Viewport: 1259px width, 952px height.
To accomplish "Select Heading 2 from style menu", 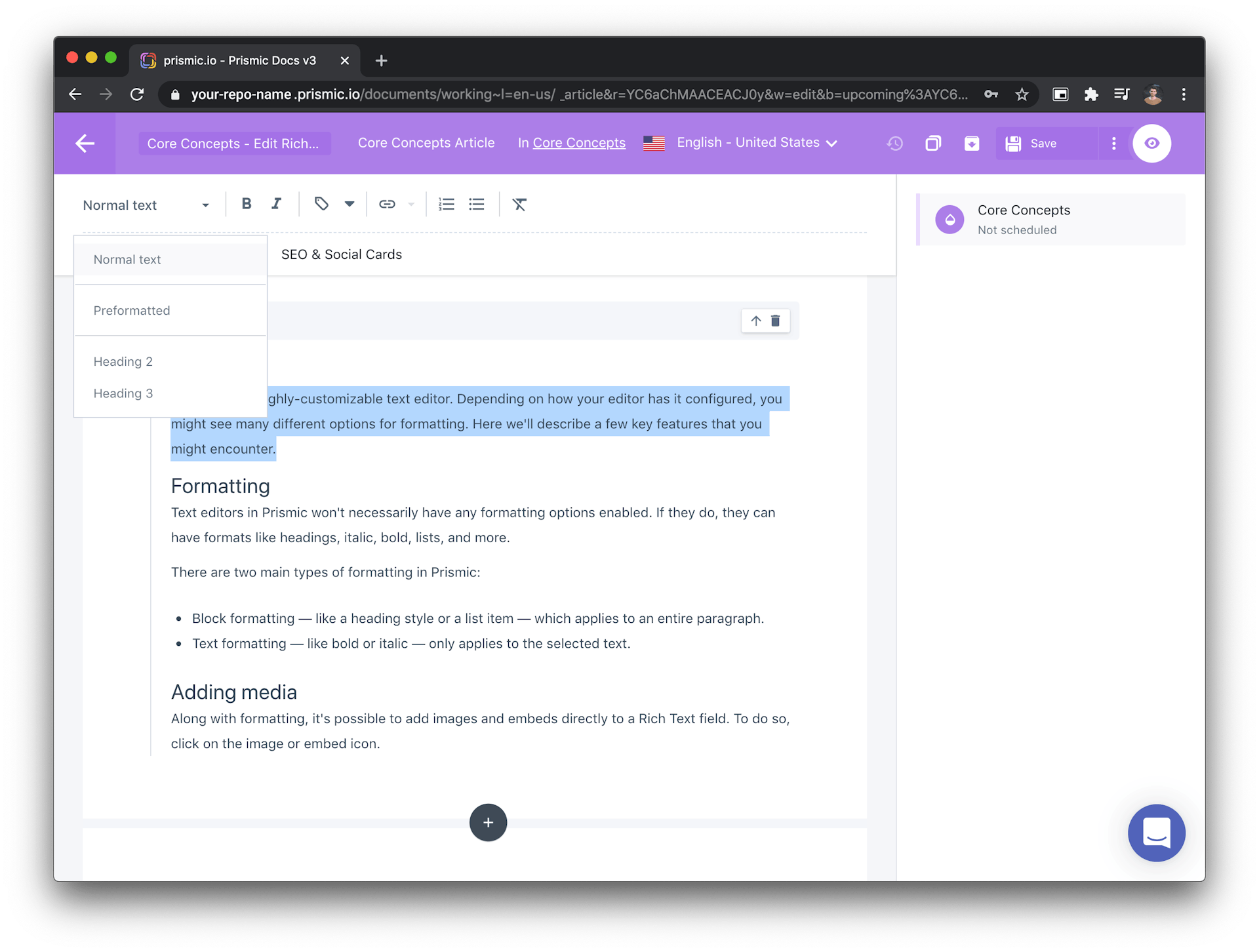I will [123, 361].
